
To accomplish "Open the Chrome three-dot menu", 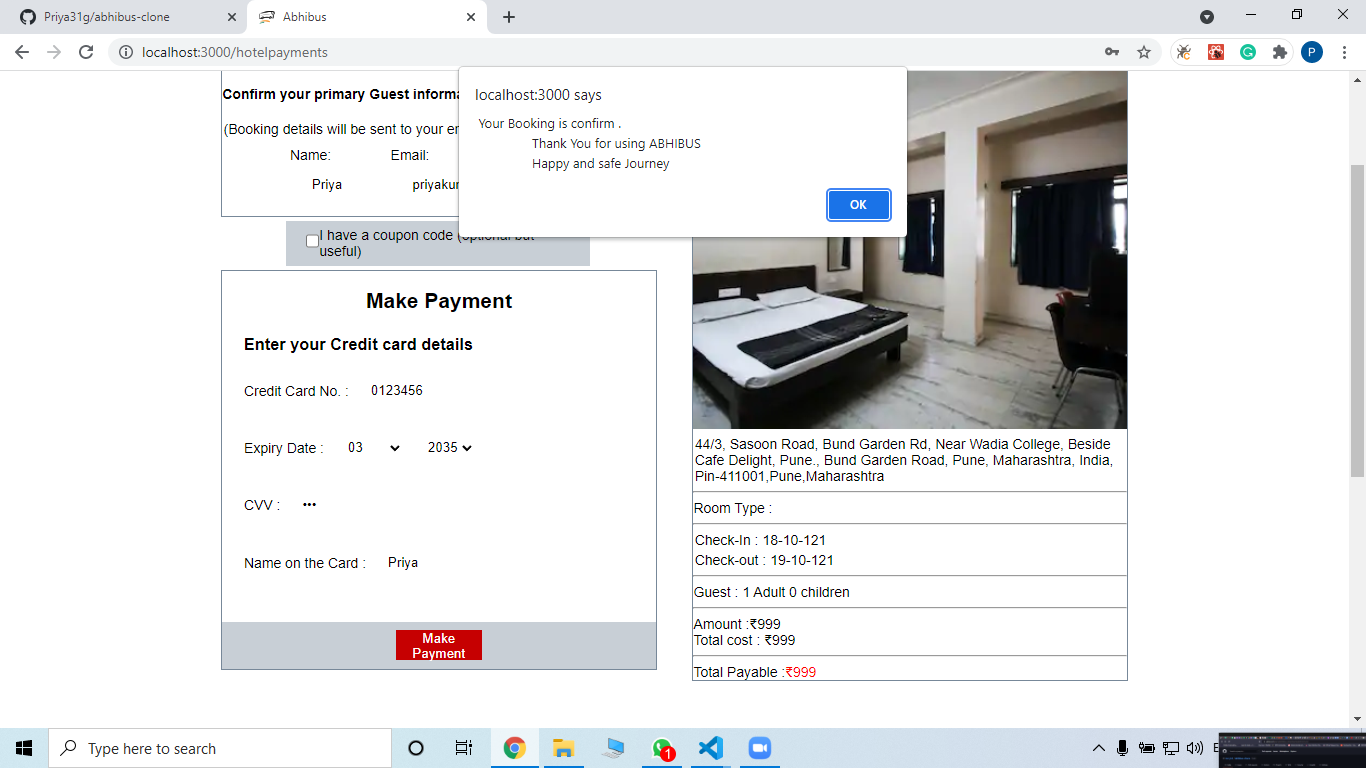I will point(1344,52).
